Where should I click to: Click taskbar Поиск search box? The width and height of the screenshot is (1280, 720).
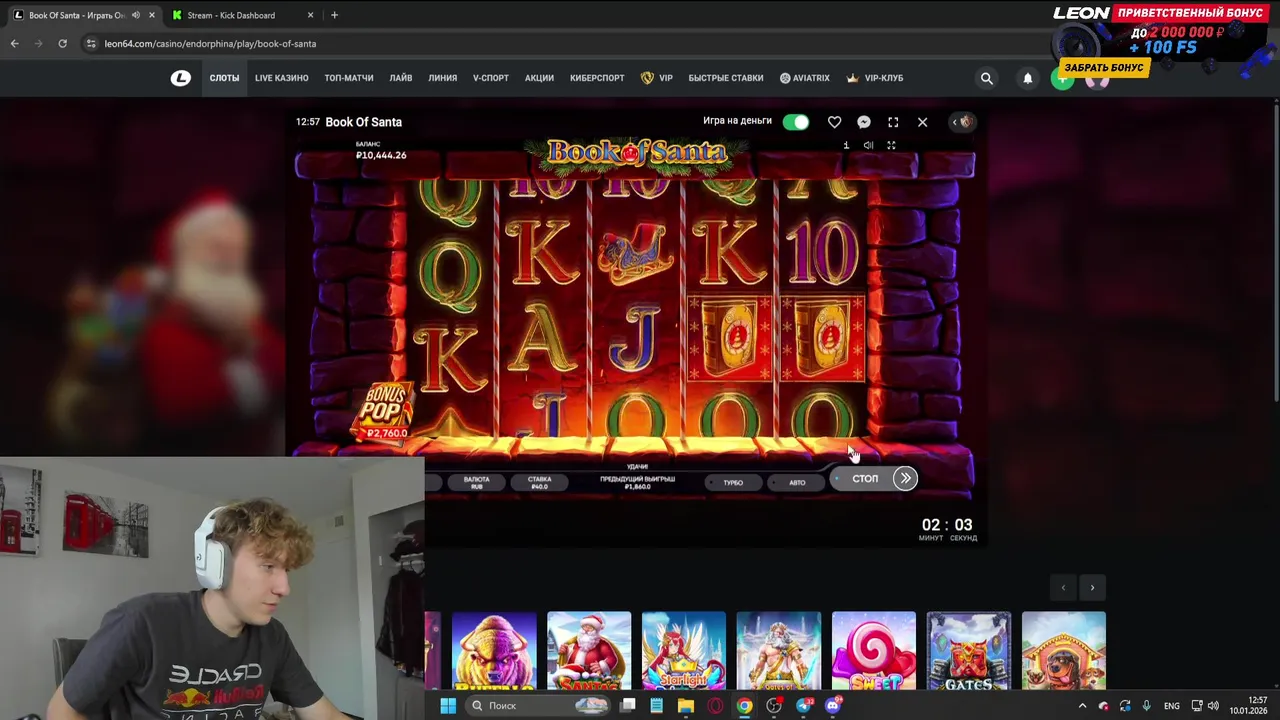(540, 706)
